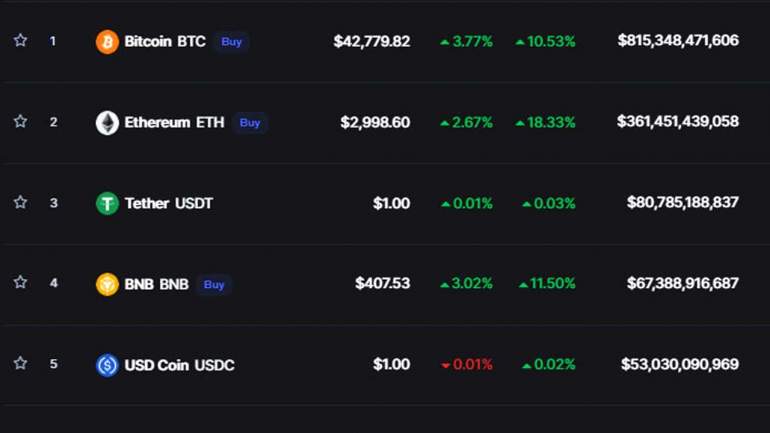Favorite Tether with the star icon
Viewport: 770px width, 433px height.
pos(20,202)
